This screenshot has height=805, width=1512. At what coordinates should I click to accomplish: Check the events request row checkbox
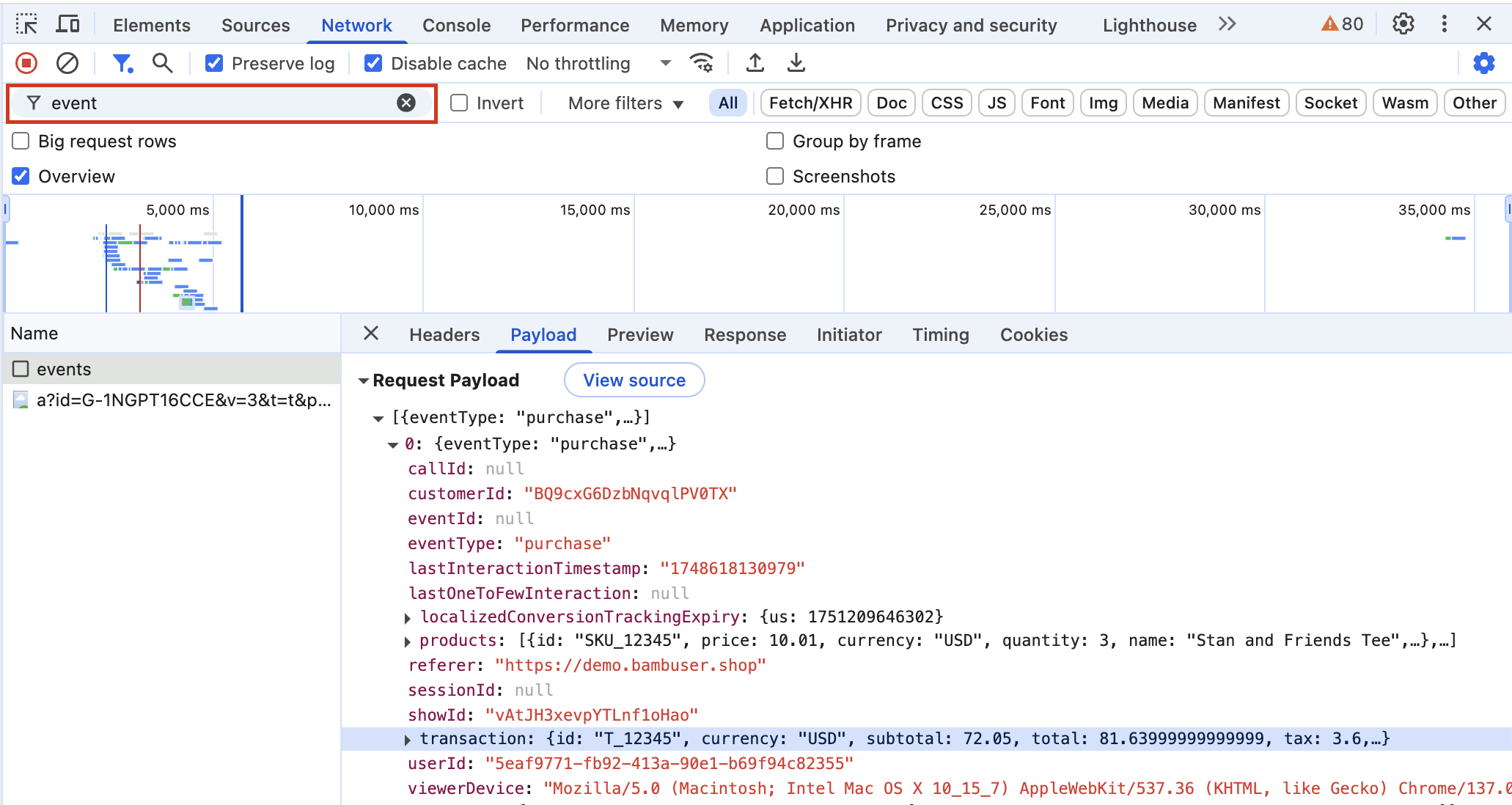21,369
